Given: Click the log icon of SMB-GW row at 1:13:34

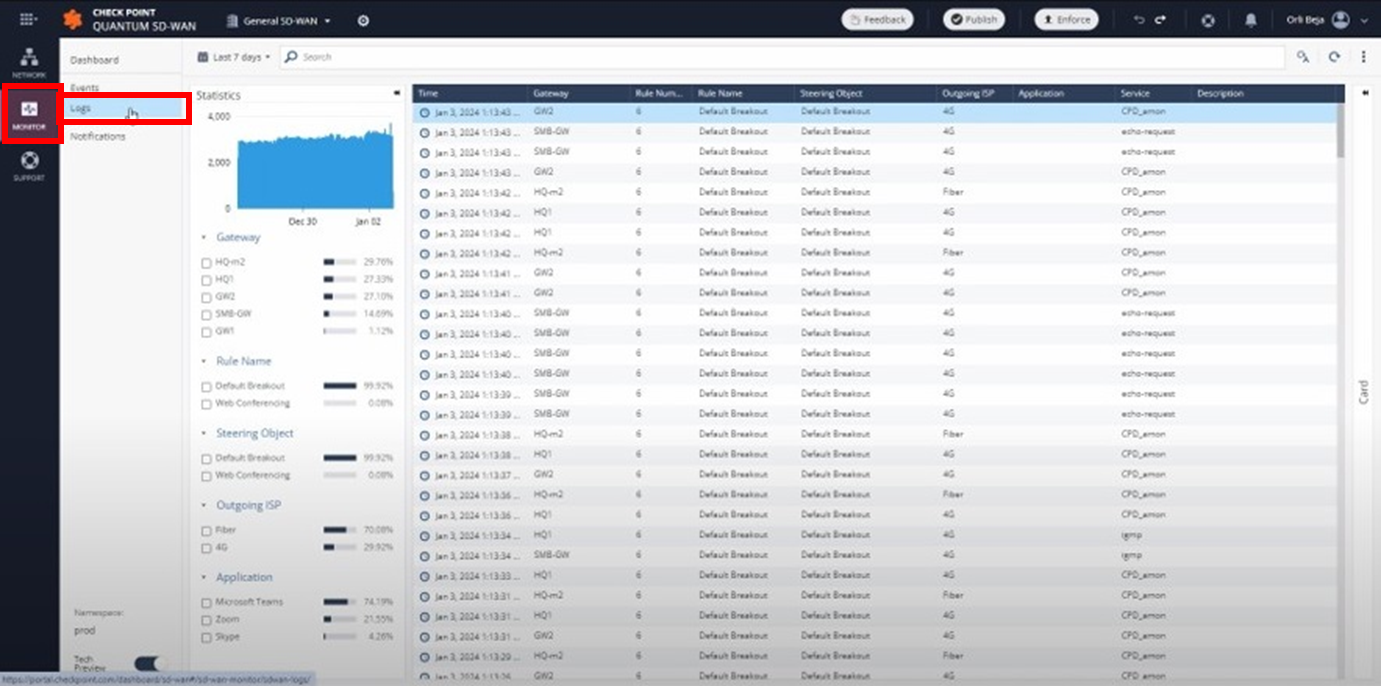Looking at the screenshot, I should [x=425, y=556].
